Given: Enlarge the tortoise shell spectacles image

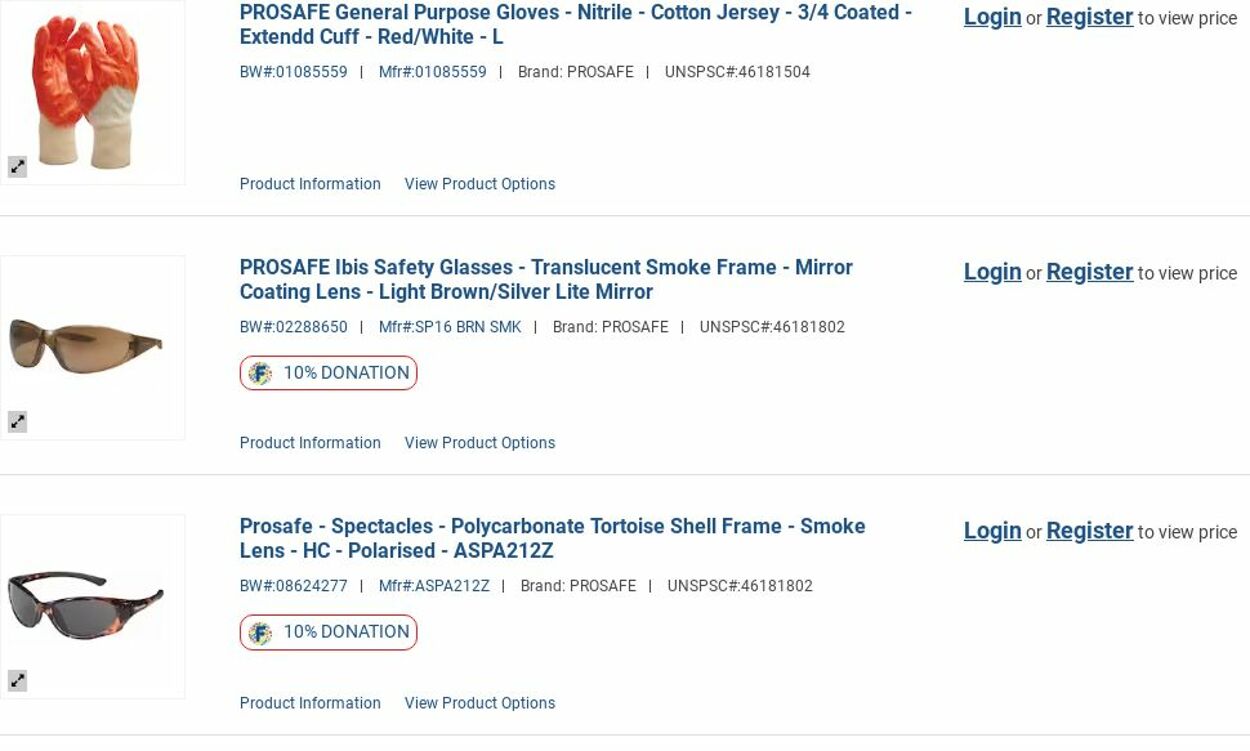Looking at the screenshot, I should (18, 681).
